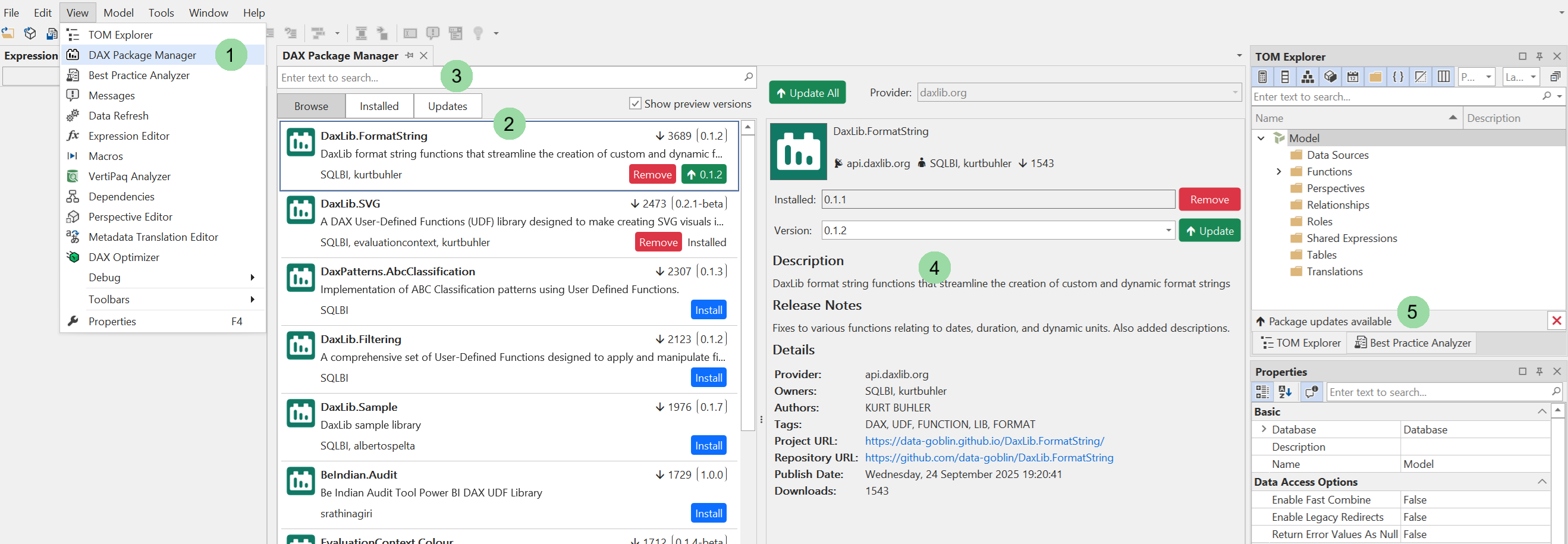The image size is (1568, 544).
Task: Click the magnifier icon in the package search bar
Action: click(x=748, y=77)
